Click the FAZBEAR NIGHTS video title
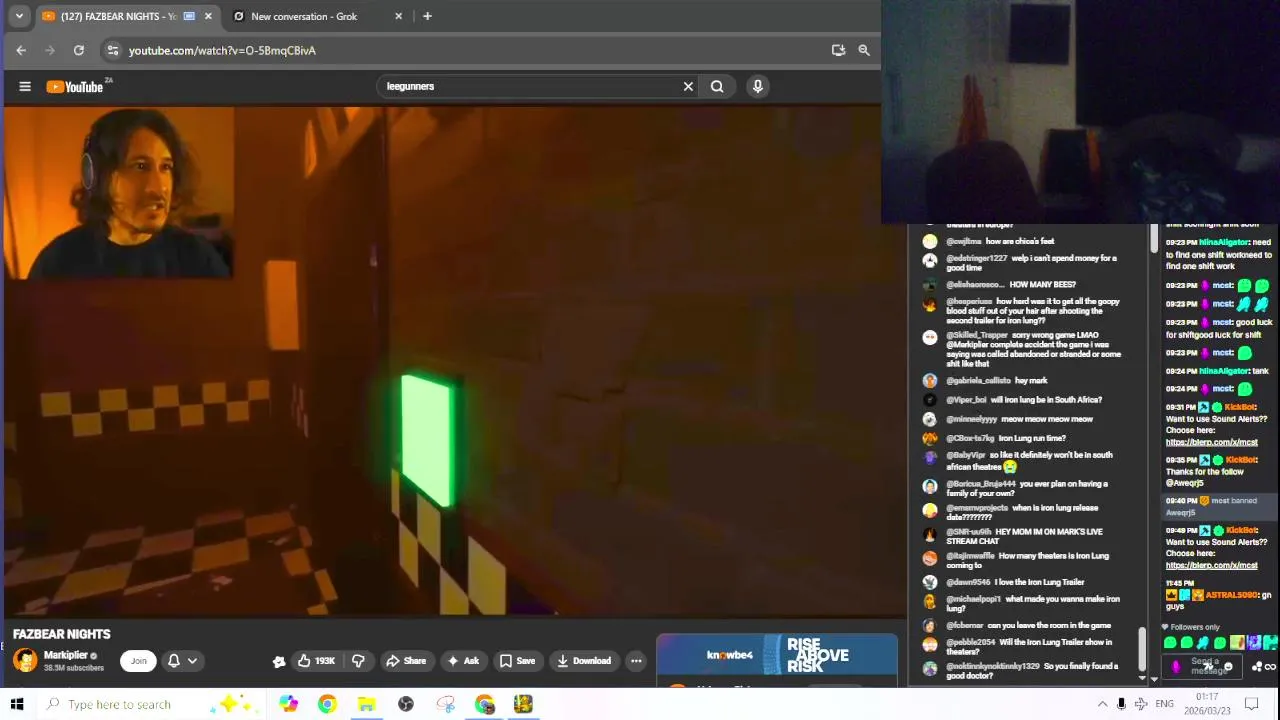The image size is (1280, 720). pyautogui.click(x=62, y=634)
